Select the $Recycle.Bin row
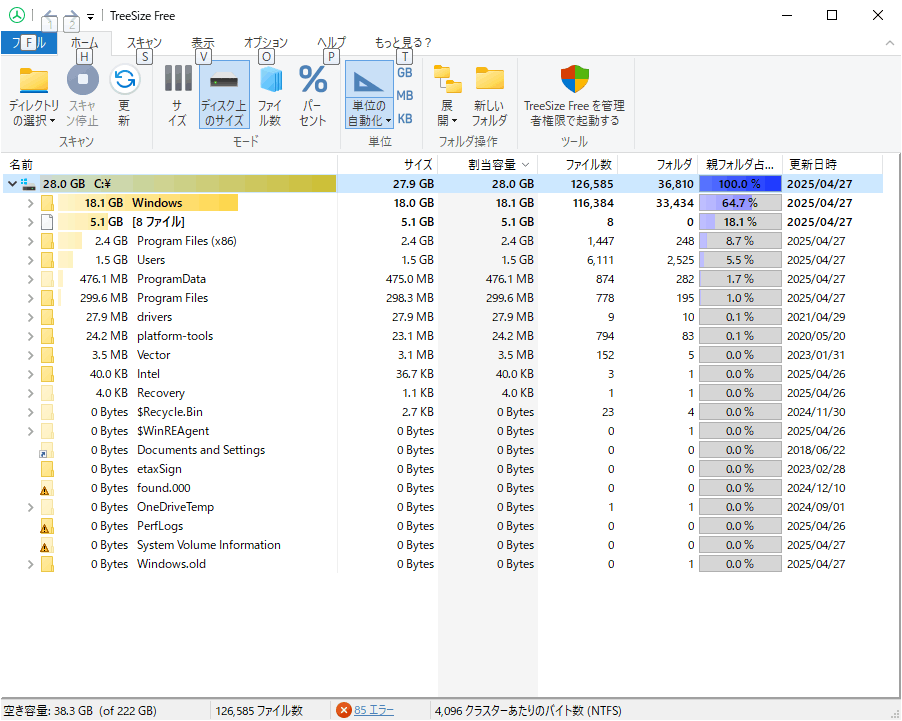The height and width of the screenshot is (721, 902). pos(442,412)
